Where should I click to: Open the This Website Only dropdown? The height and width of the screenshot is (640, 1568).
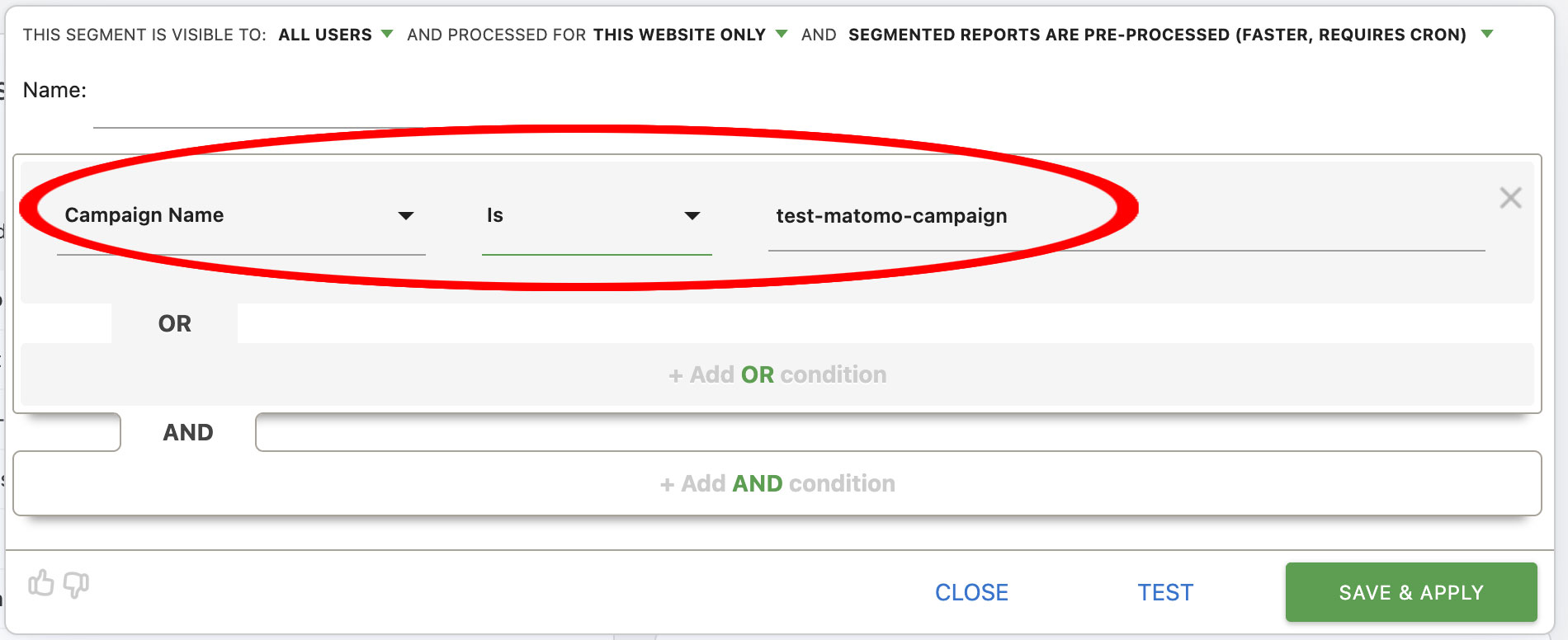(690, 35)
